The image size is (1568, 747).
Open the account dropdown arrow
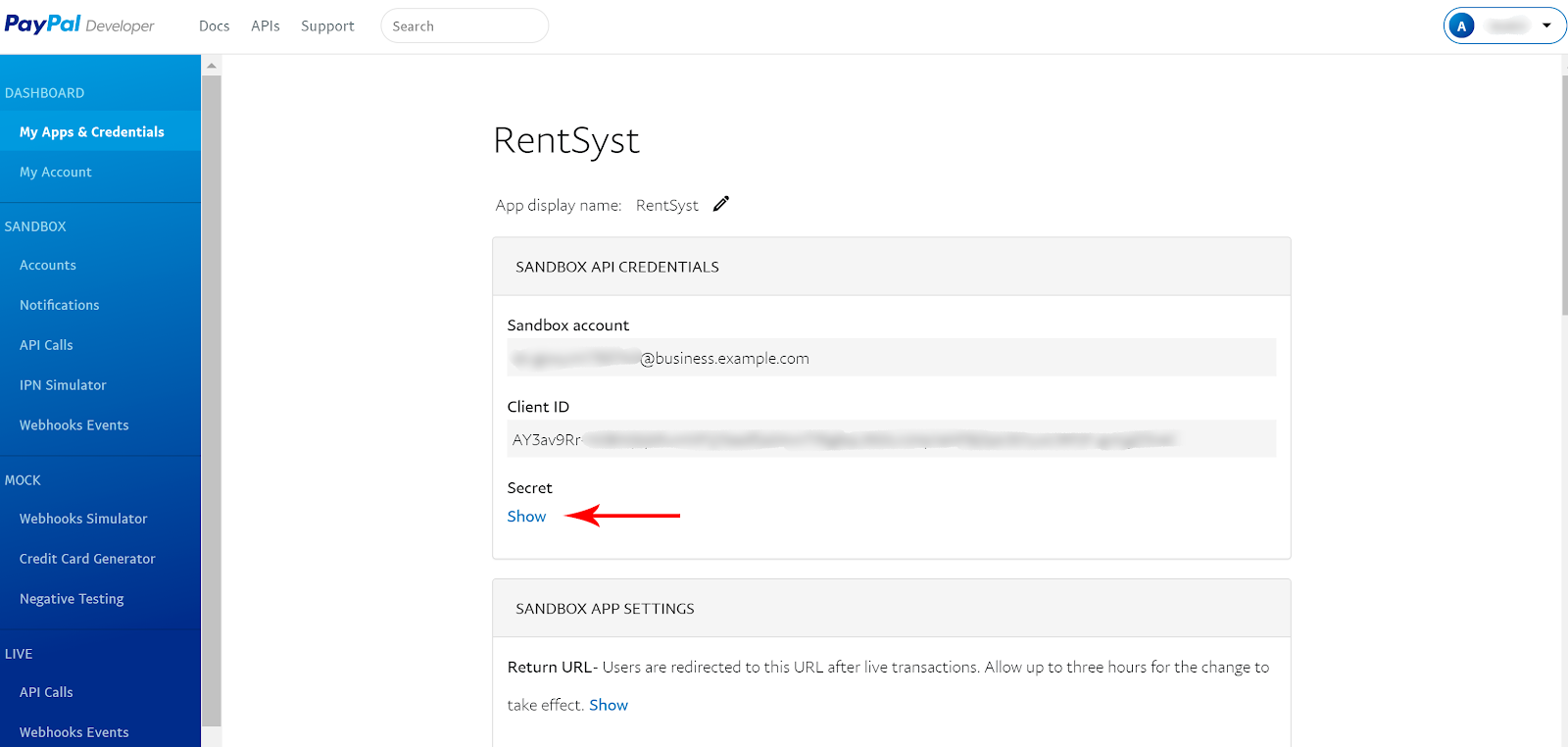coord(1546,25)
